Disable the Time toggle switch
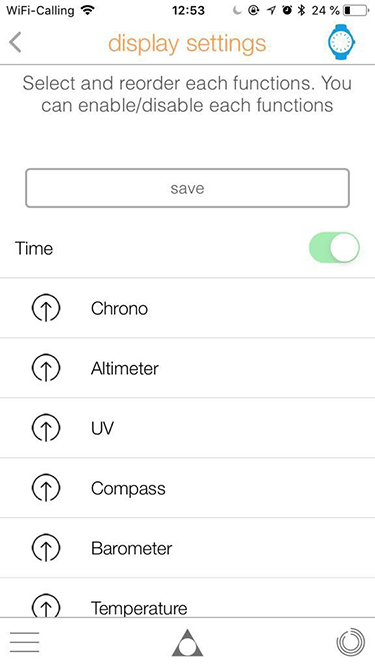 (334, 248)
